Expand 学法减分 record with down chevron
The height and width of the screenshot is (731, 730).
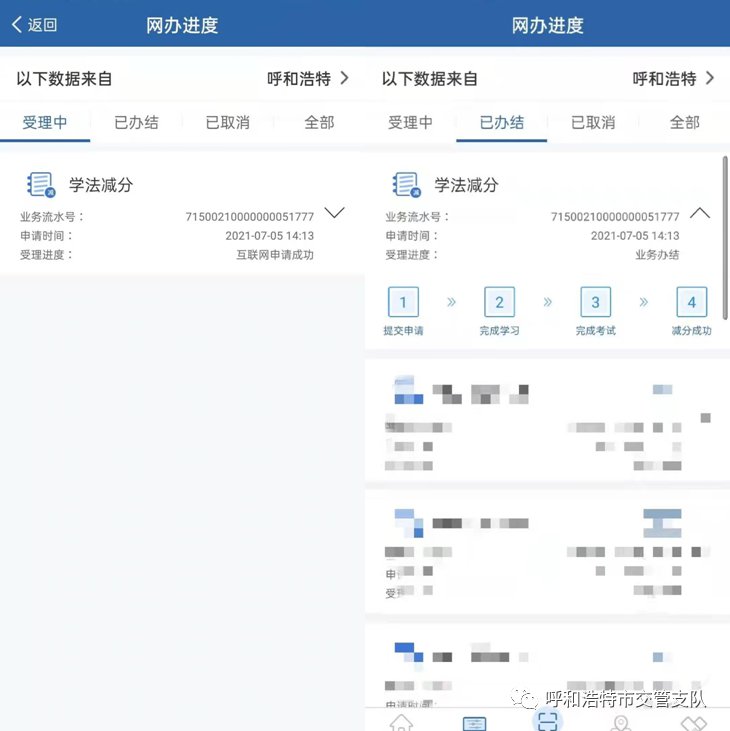pos(334,213)
